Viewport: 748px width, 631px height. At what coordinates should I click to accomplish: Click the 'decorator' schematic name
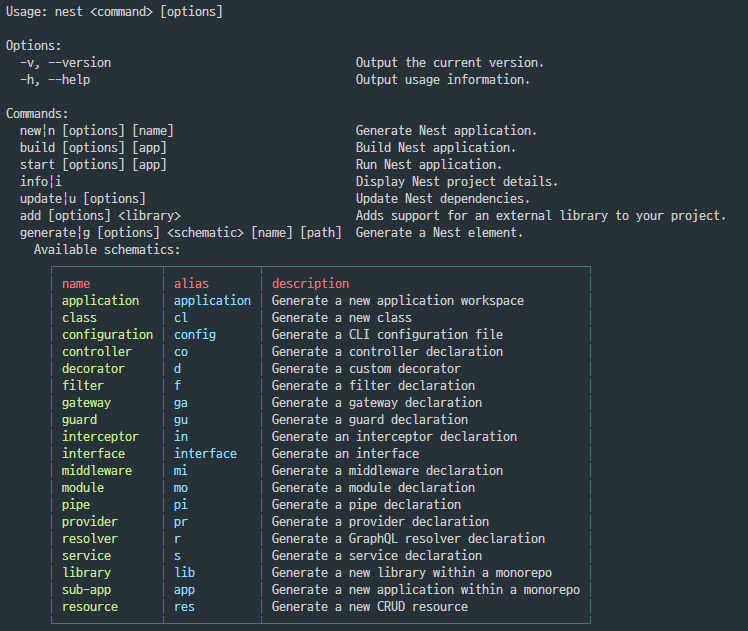[x=93, y=369]
